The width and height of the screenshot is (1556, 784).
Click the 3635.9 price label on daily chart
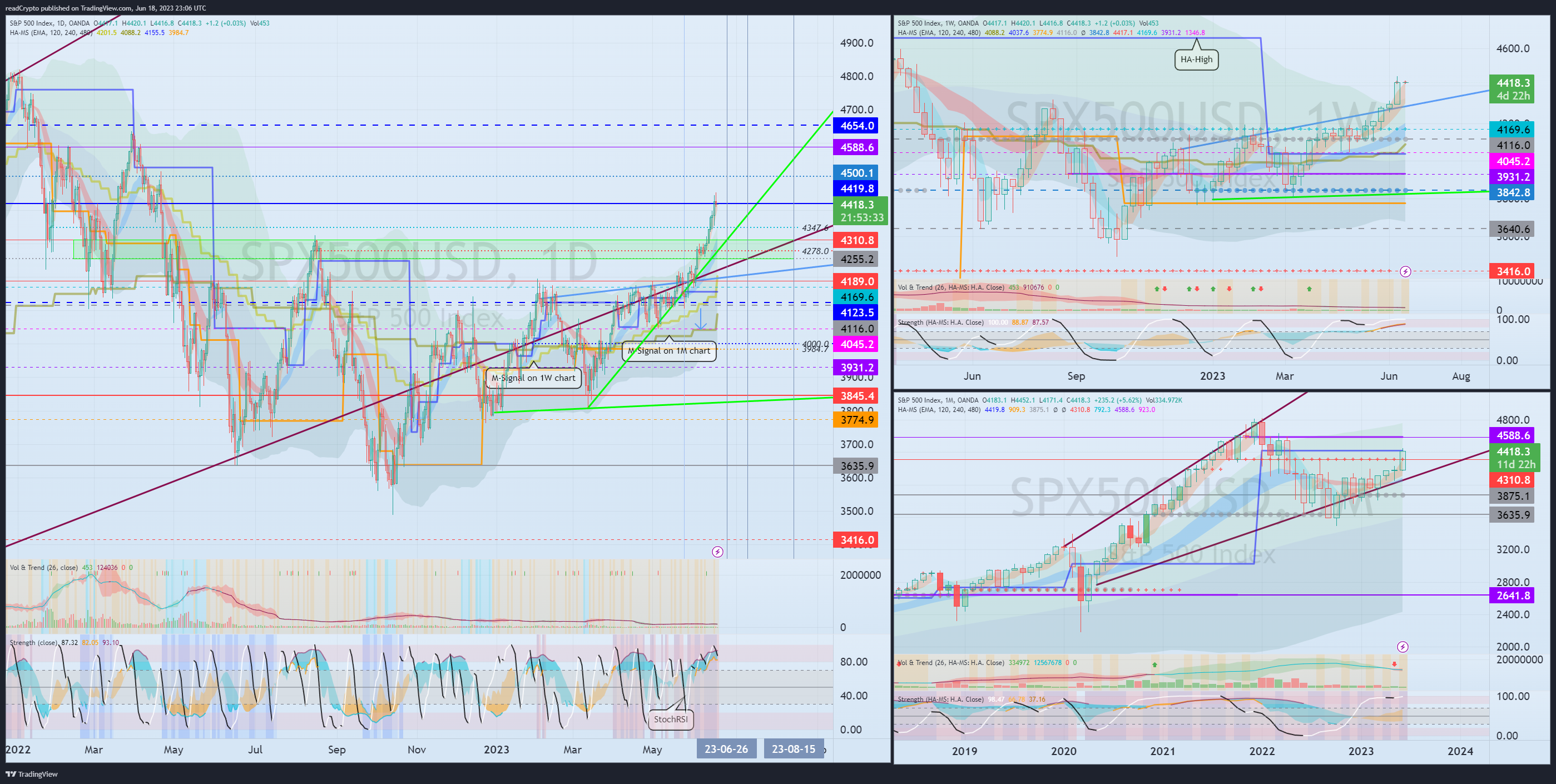pyautogui.click(x=856, y=466)
